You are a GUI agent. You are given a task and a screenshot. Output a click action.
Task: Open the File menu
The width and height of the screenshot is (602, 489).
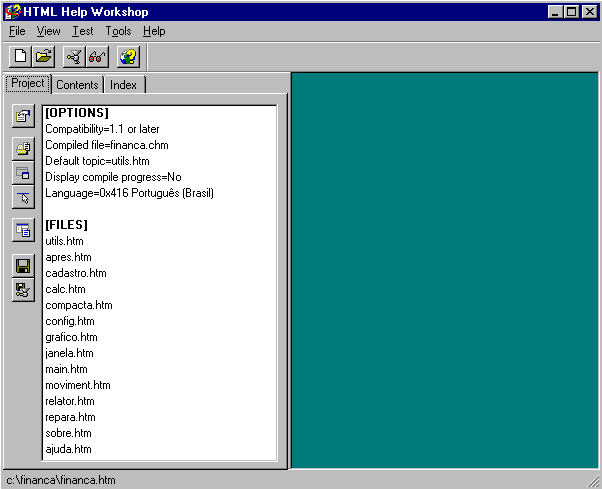(x=17, y=31)
